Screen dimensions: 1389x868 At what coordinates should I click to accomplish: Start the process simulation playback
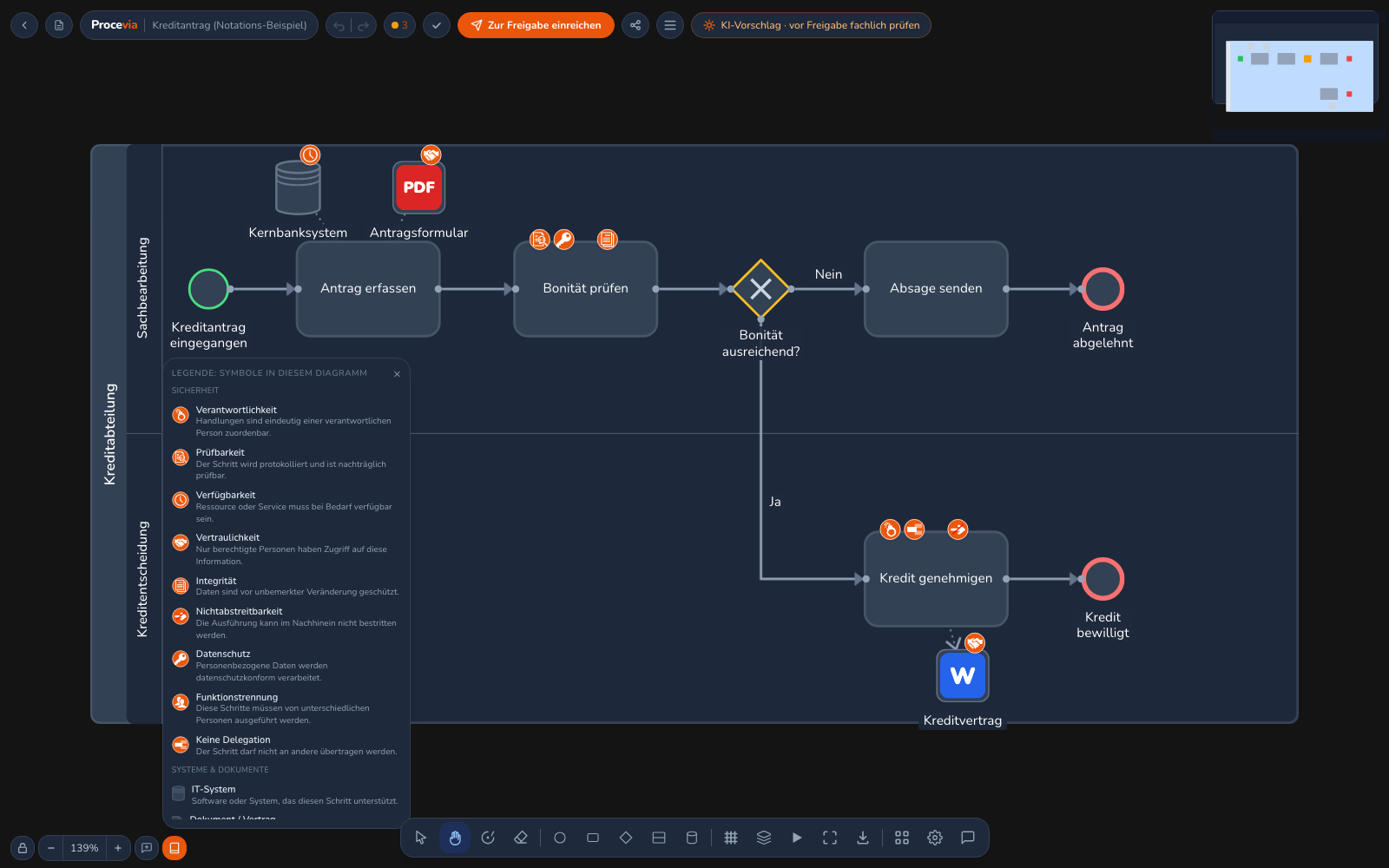797,838
